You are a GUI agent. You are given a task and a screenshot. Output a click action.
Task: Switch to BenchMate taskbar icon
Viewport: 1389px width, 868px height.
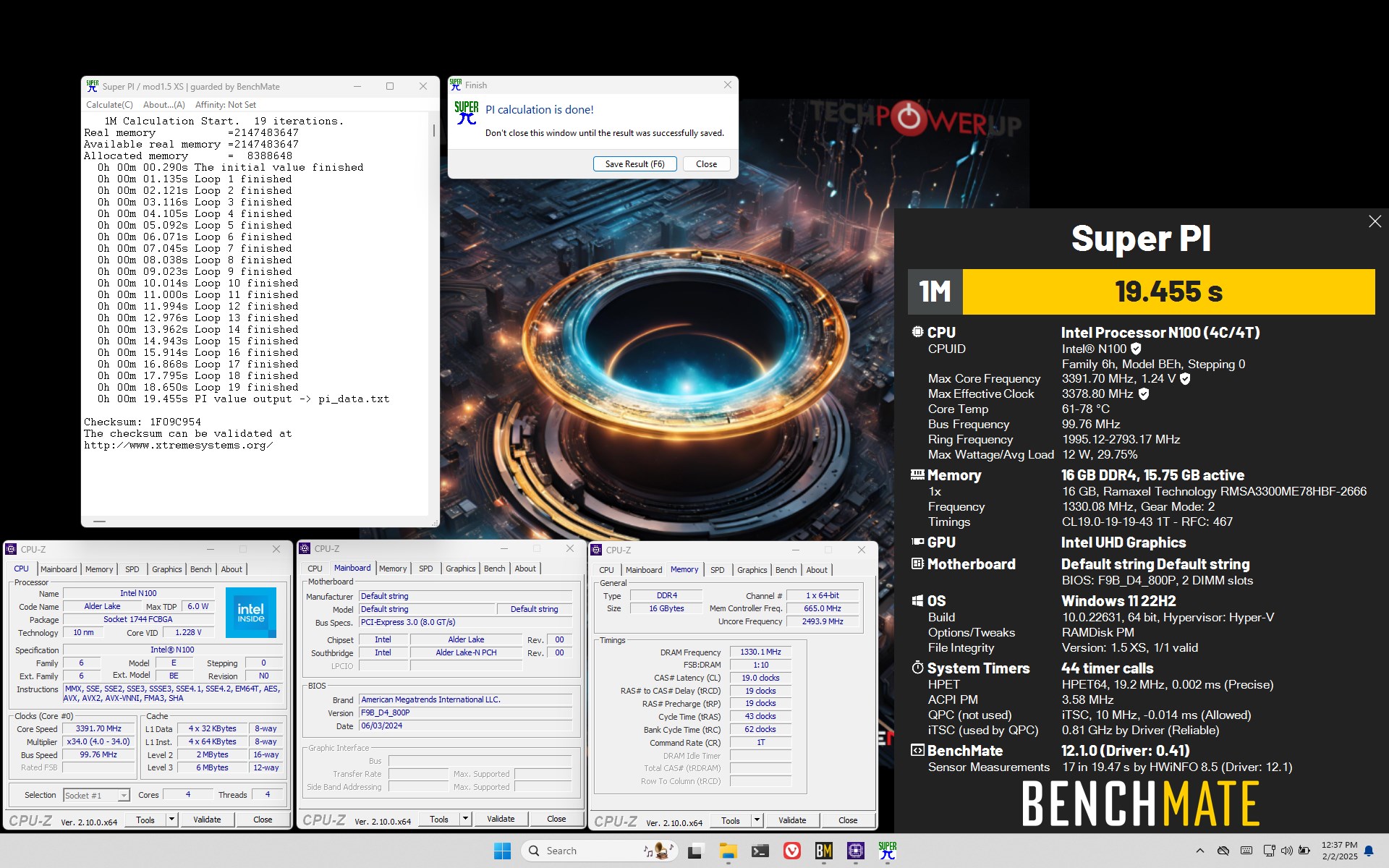824,851
